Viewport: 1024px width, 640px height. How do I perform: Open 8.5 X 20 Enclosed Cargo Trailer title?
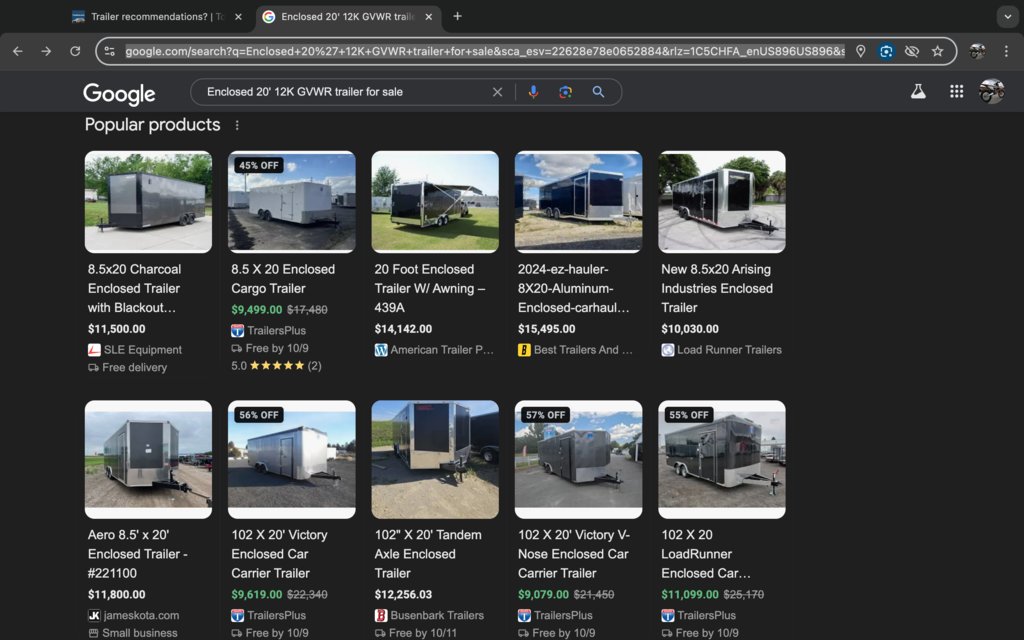pyautogui.click(x=283, y=279)
